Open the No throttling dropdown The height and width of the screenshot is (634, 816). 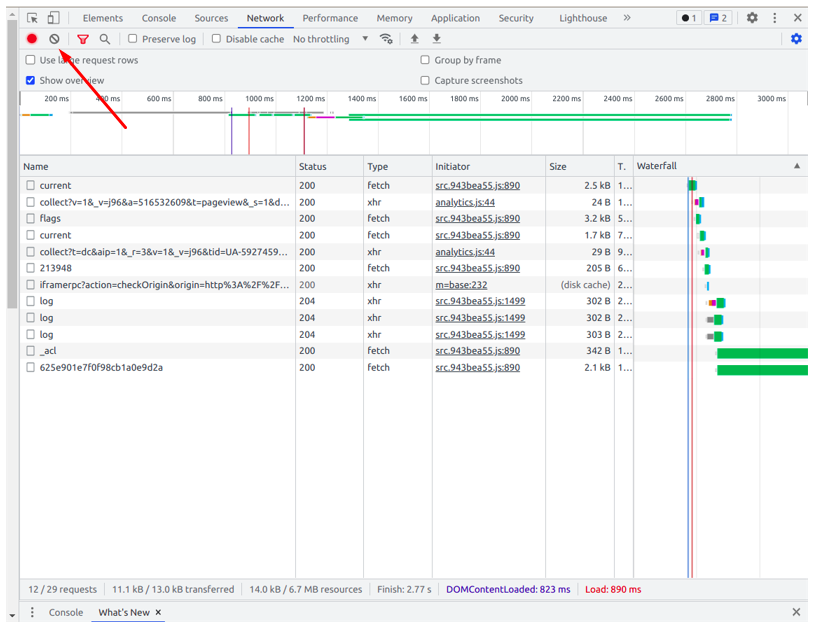click(x=328, y=39)
